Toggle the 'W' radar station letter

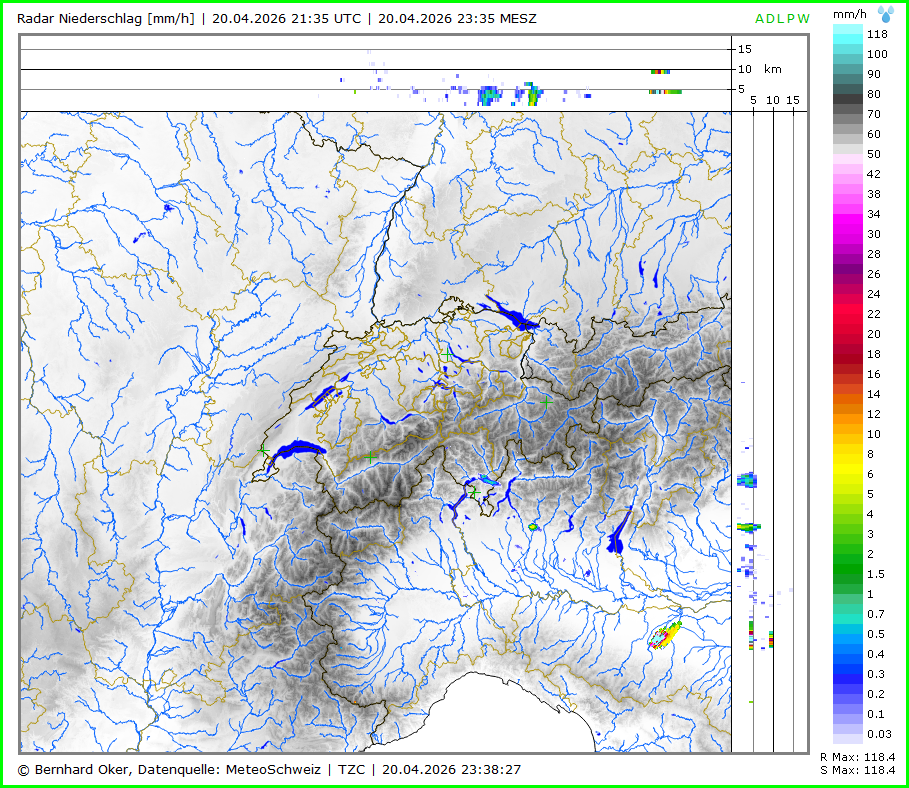coord(805,18)
